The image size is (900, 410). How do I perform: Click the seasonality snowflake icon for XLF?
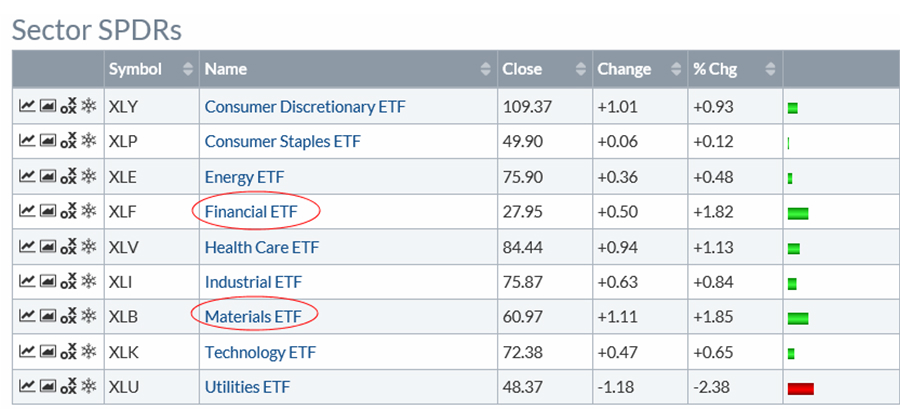pyautogui.click(x=88, y=211)
